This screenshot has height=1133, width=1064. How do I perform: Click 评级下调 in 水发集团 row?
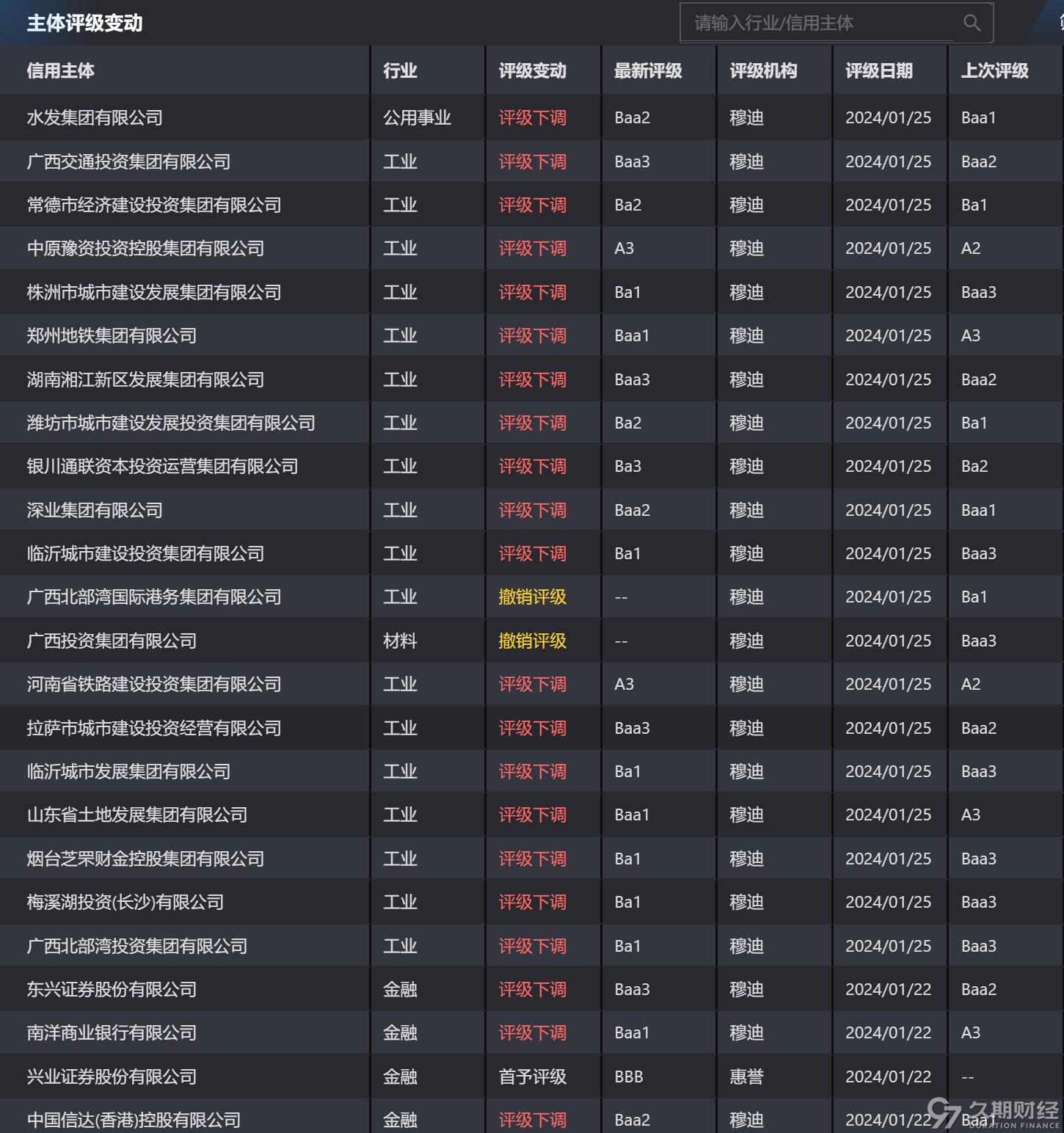click(x=532, y=117)
